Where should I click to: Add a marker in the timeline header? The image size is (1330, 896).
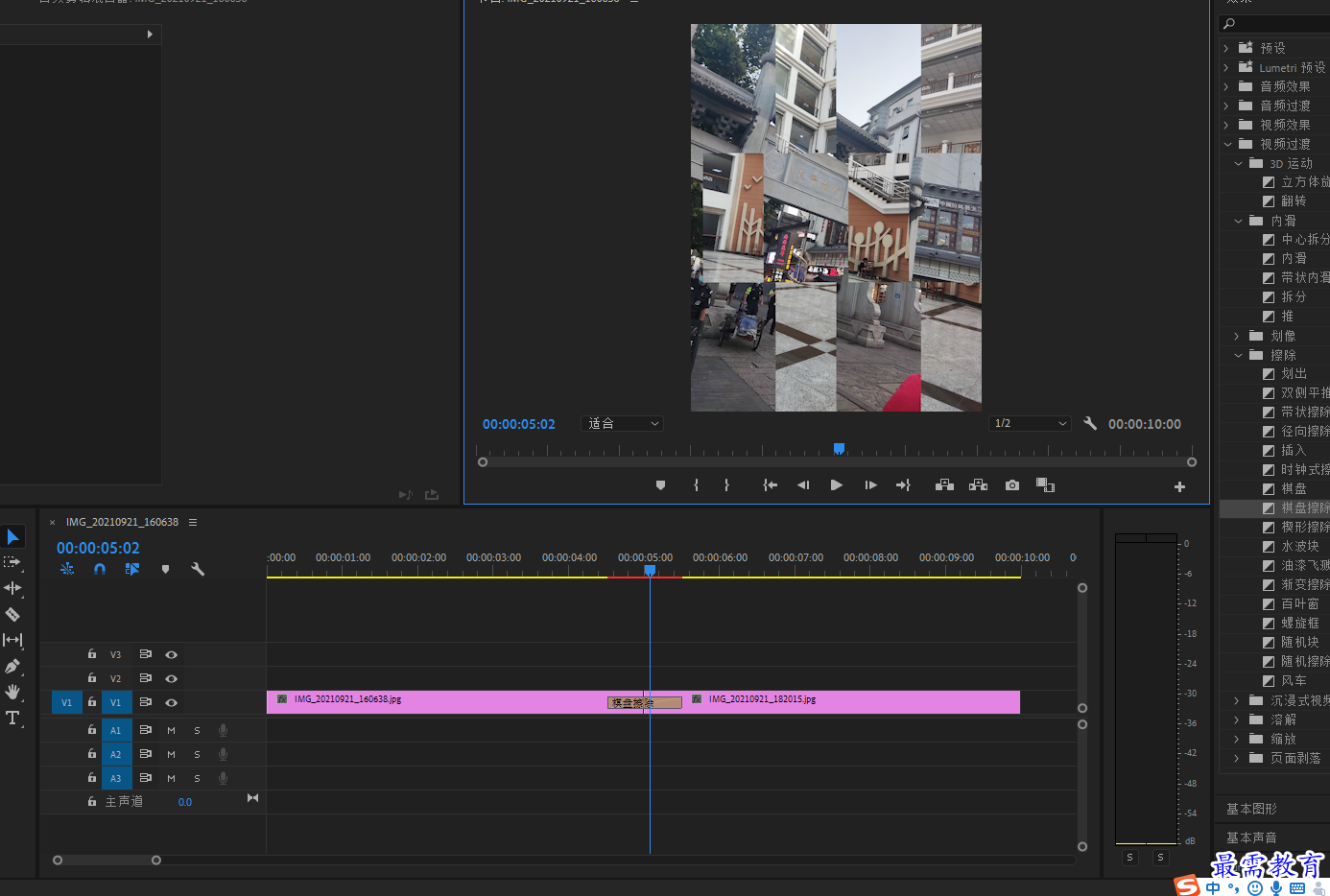click(x=165, y=569)
